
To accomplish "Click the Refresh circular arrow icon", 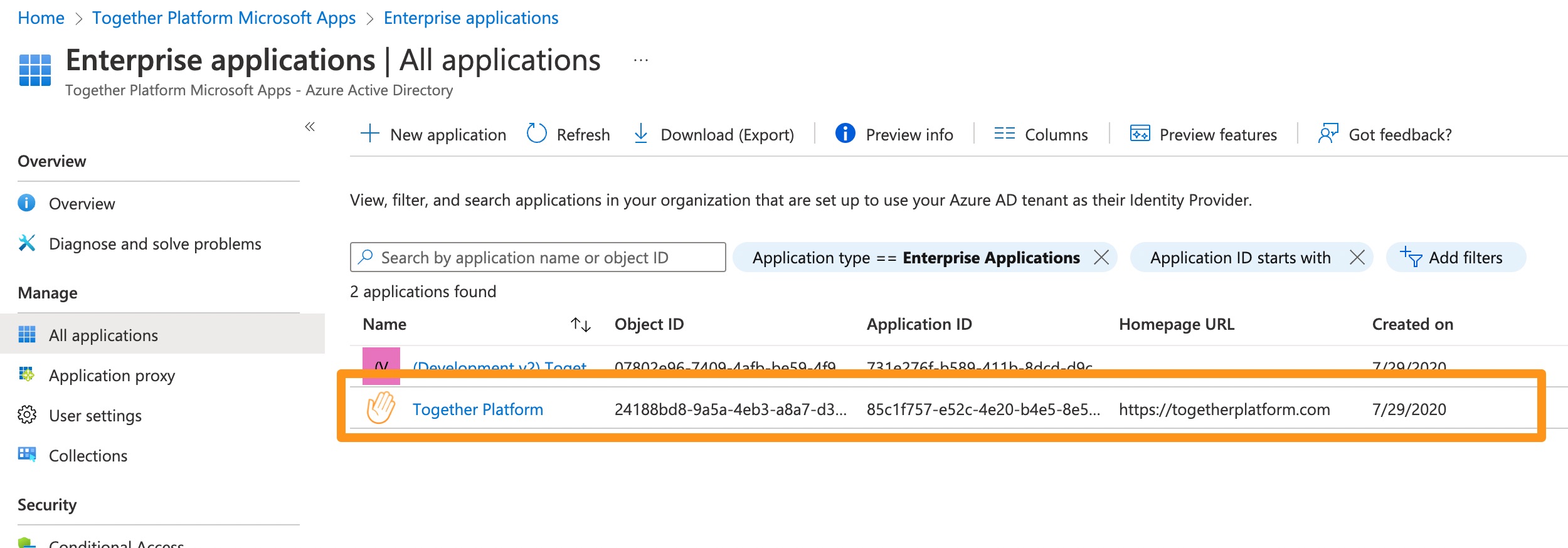I will pyautogui.click(x=536, y=134).
